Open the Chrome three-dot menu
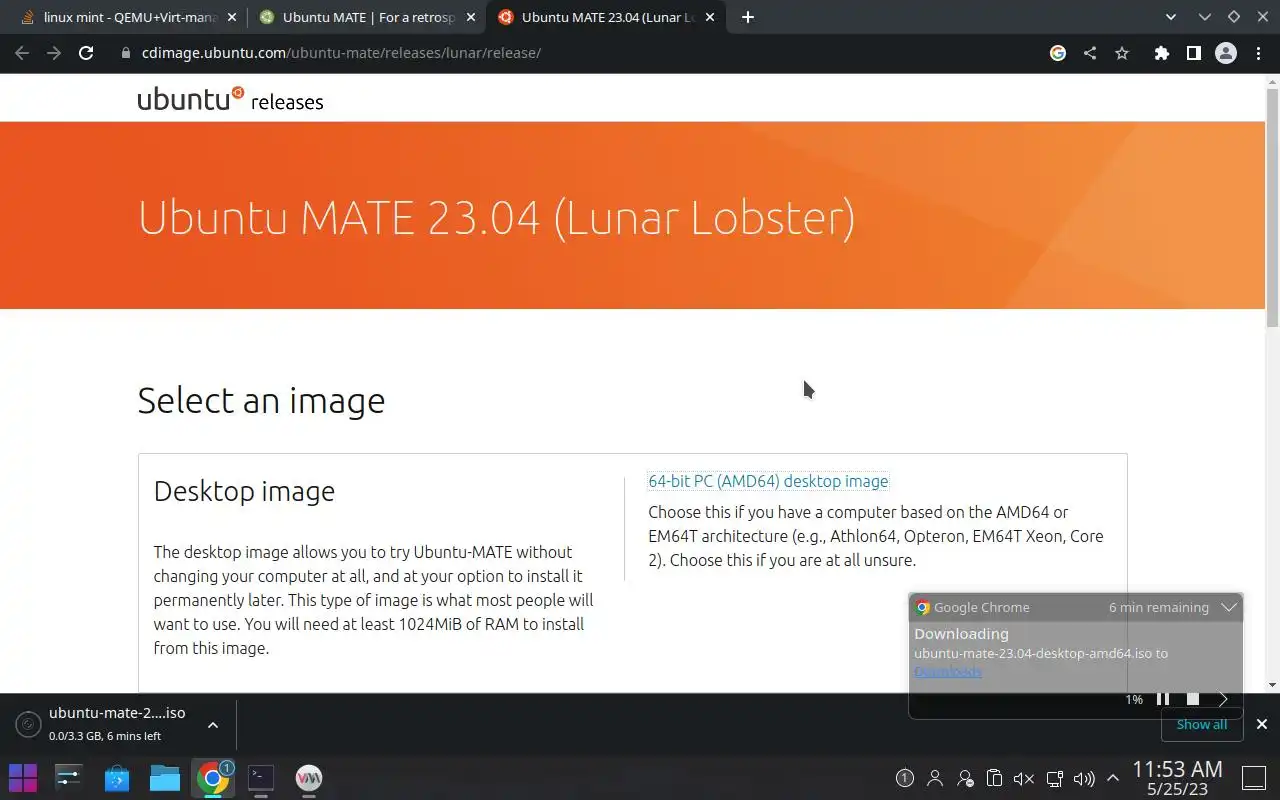 click(1258, 53)
